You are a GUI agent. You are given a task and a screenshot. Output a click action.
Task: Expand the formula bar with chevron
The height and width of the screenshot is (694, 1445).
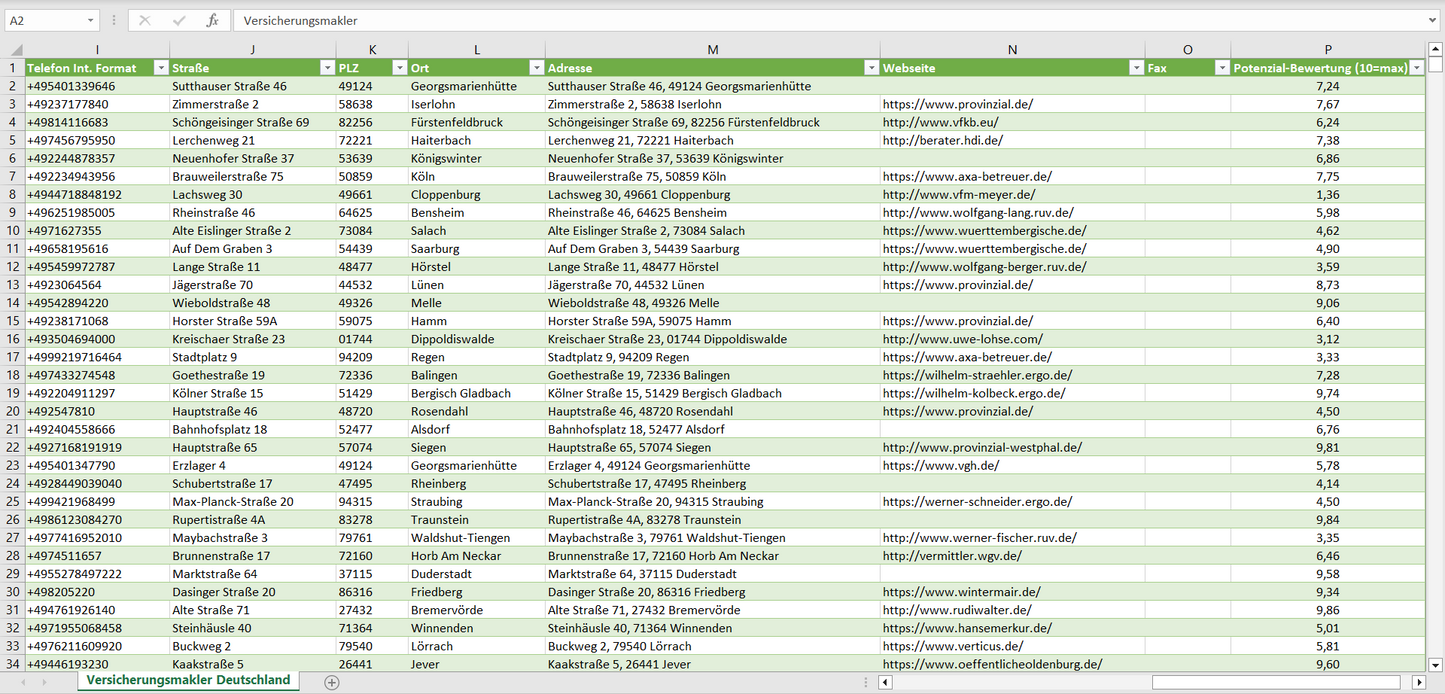click(1434, 20)
